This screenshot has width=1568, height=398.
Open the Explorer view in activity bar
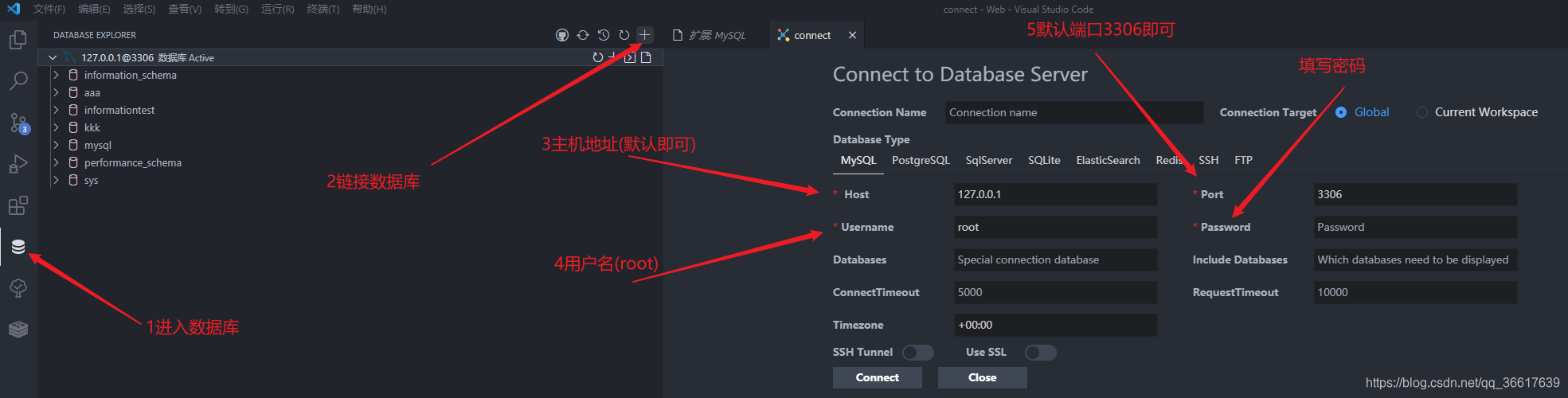click(x=18, y=40)
